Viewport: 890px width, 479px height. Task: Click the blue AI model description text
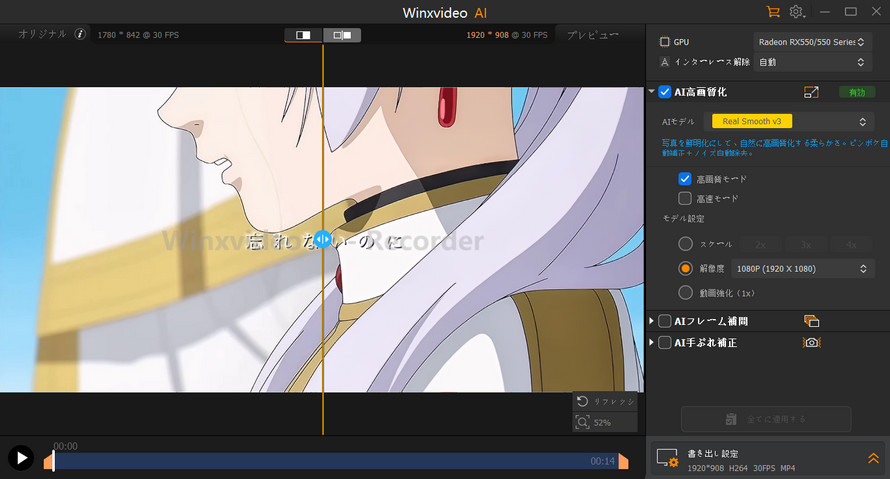click(774, 148)
